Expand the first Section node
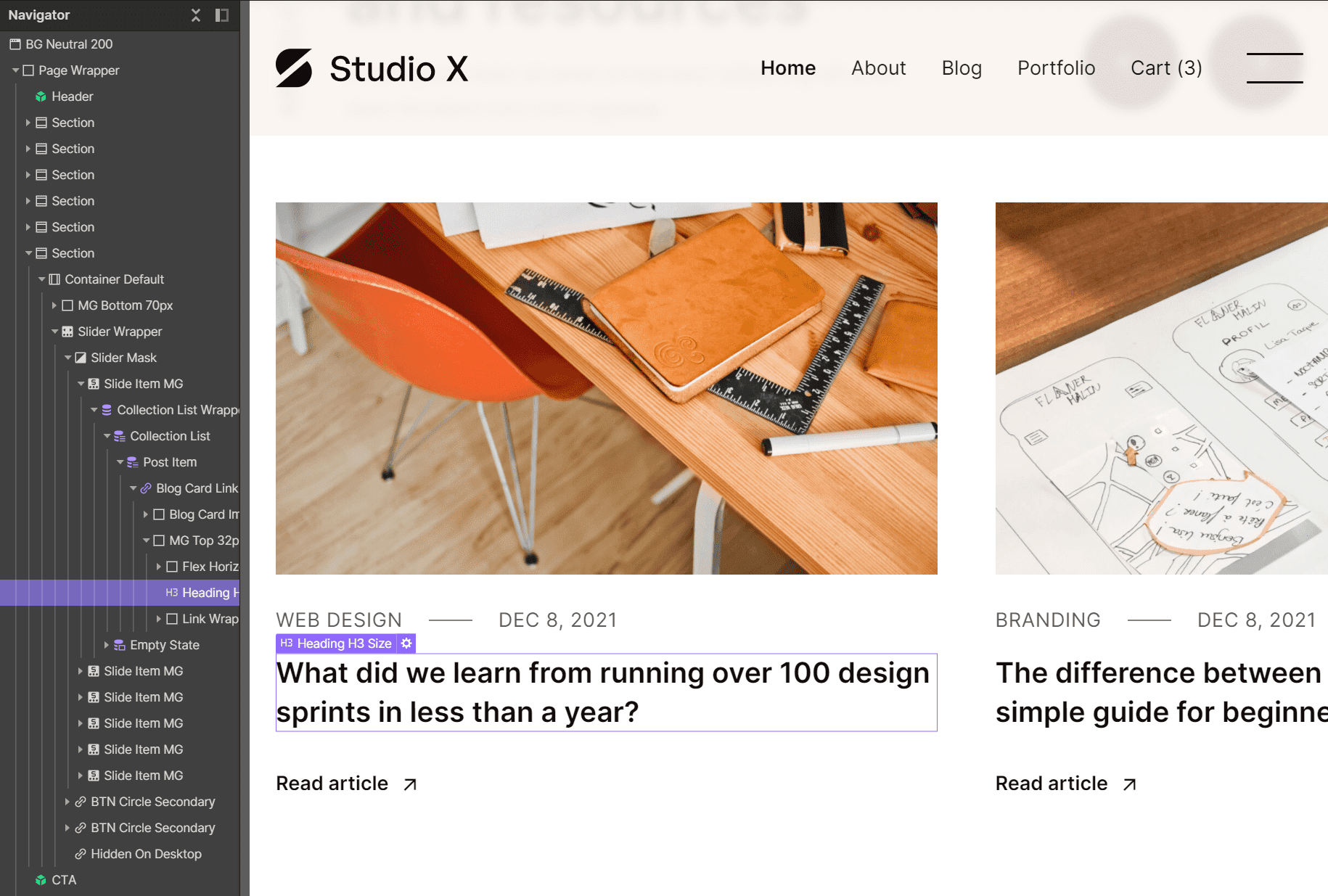This screenshot has width=1328, height=896. click(x=28, y=123)
